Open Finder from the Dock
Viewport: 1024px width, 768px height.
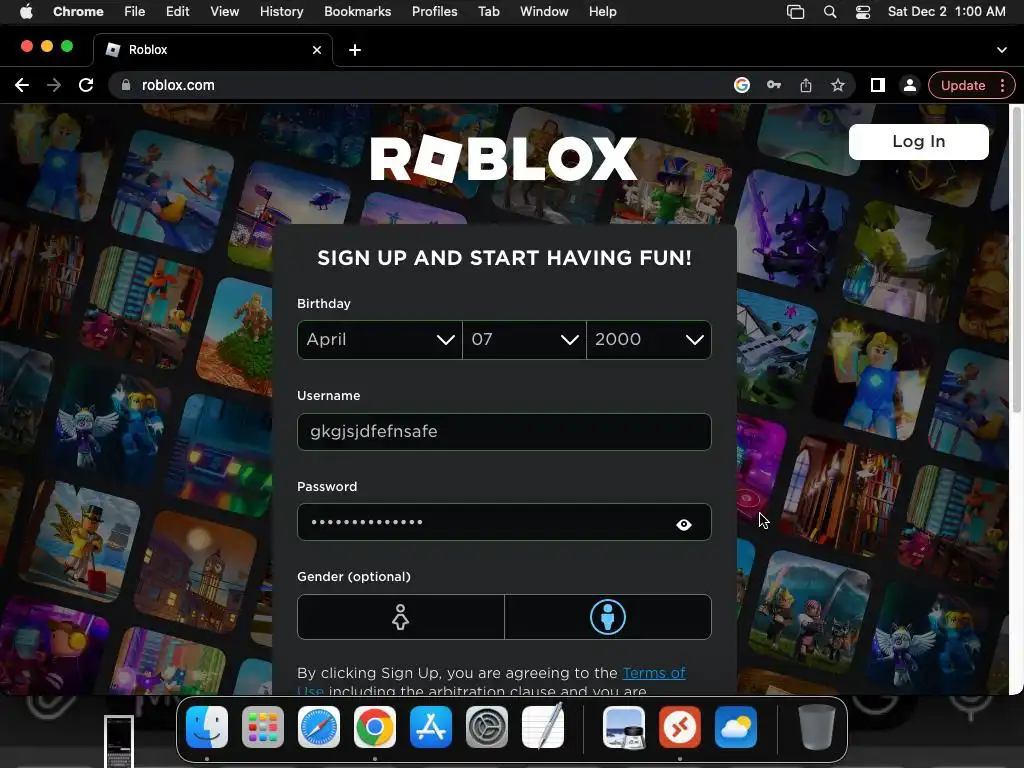point(207,727)
